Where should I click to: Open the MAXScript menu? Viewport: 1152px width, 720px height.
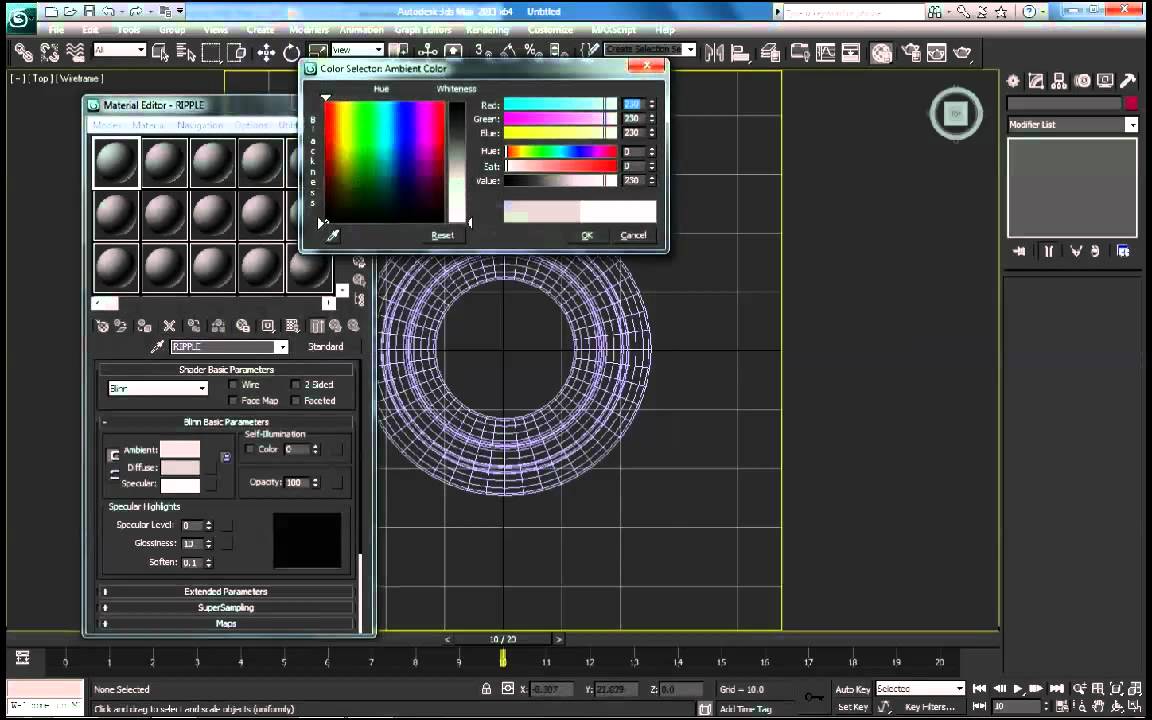(613, 30)
